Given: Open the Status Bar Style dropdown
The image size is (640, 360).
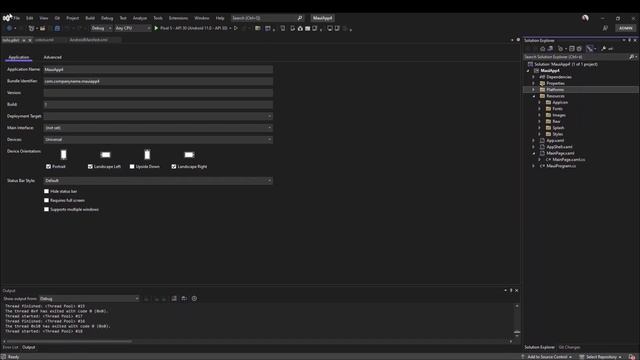Looking at the screenshot, I should click(158, 180).
